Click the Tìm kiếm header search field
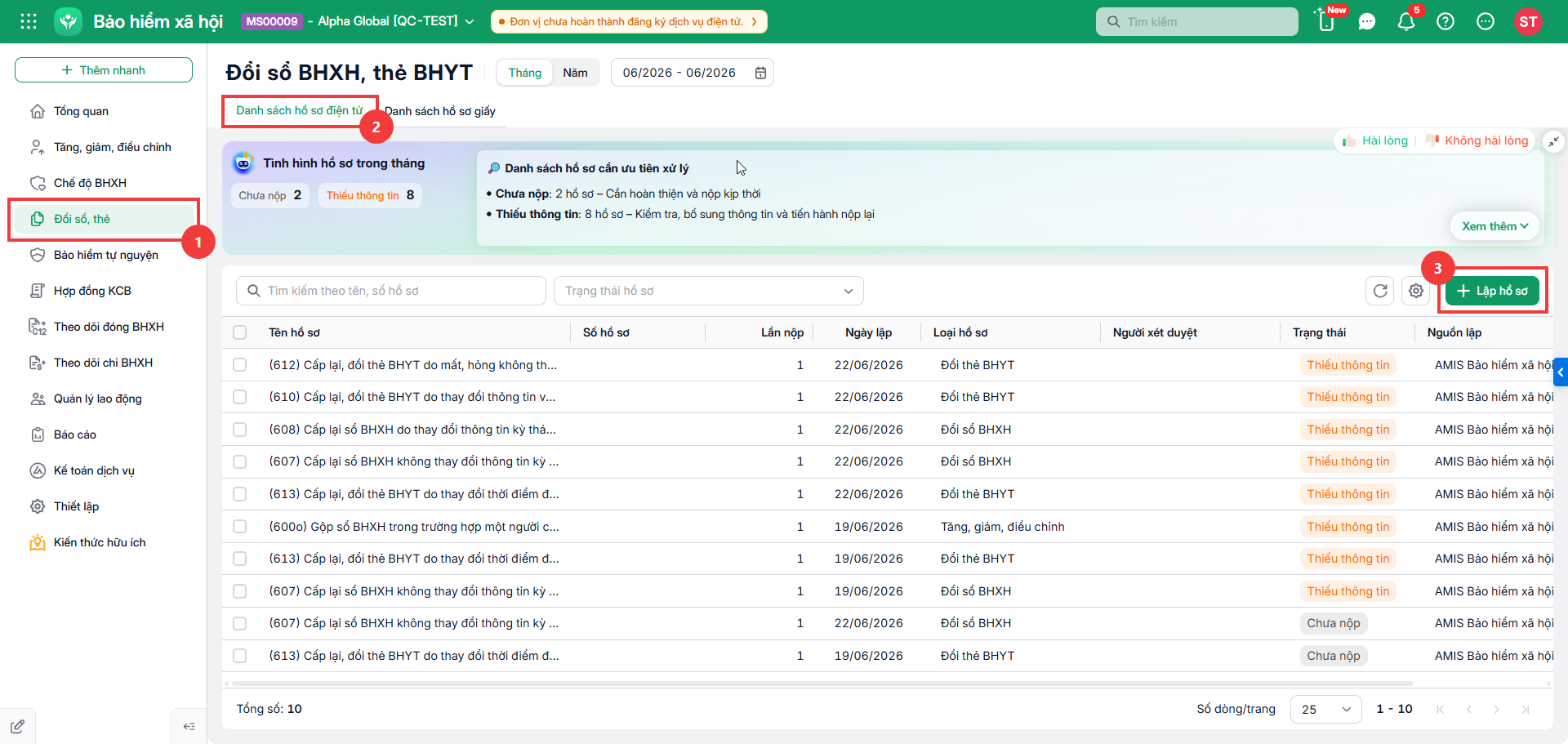The image size is (1568, 744). pyautogui.click(x=1197, y=22)
